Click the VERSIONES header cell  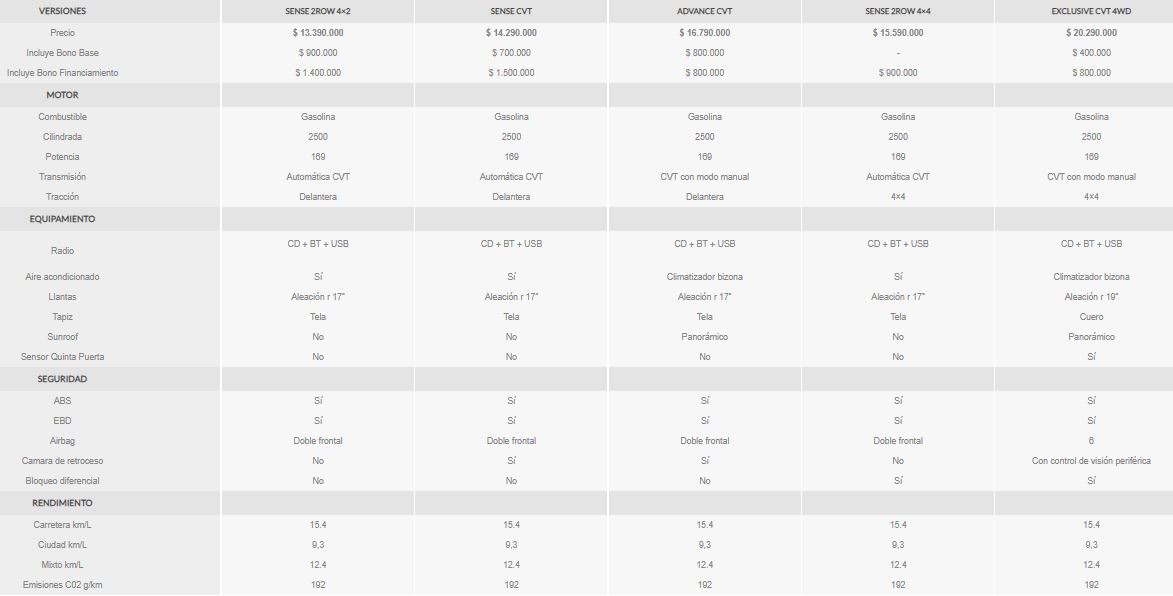(62, 11)
